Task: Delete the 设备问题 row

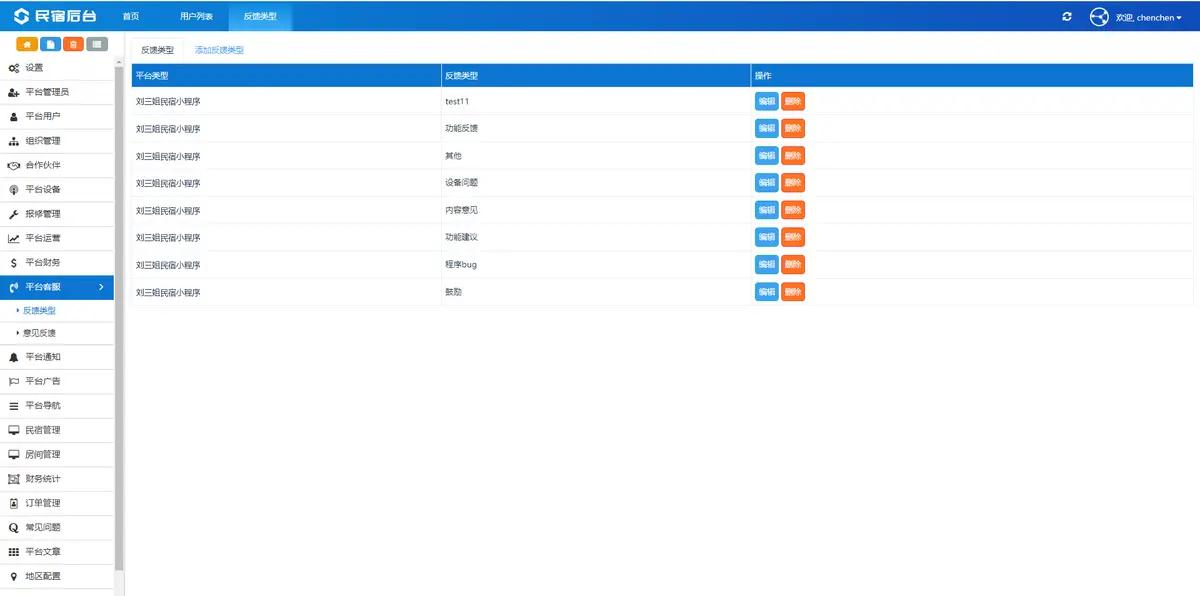Action: click(x=793, y=183)
